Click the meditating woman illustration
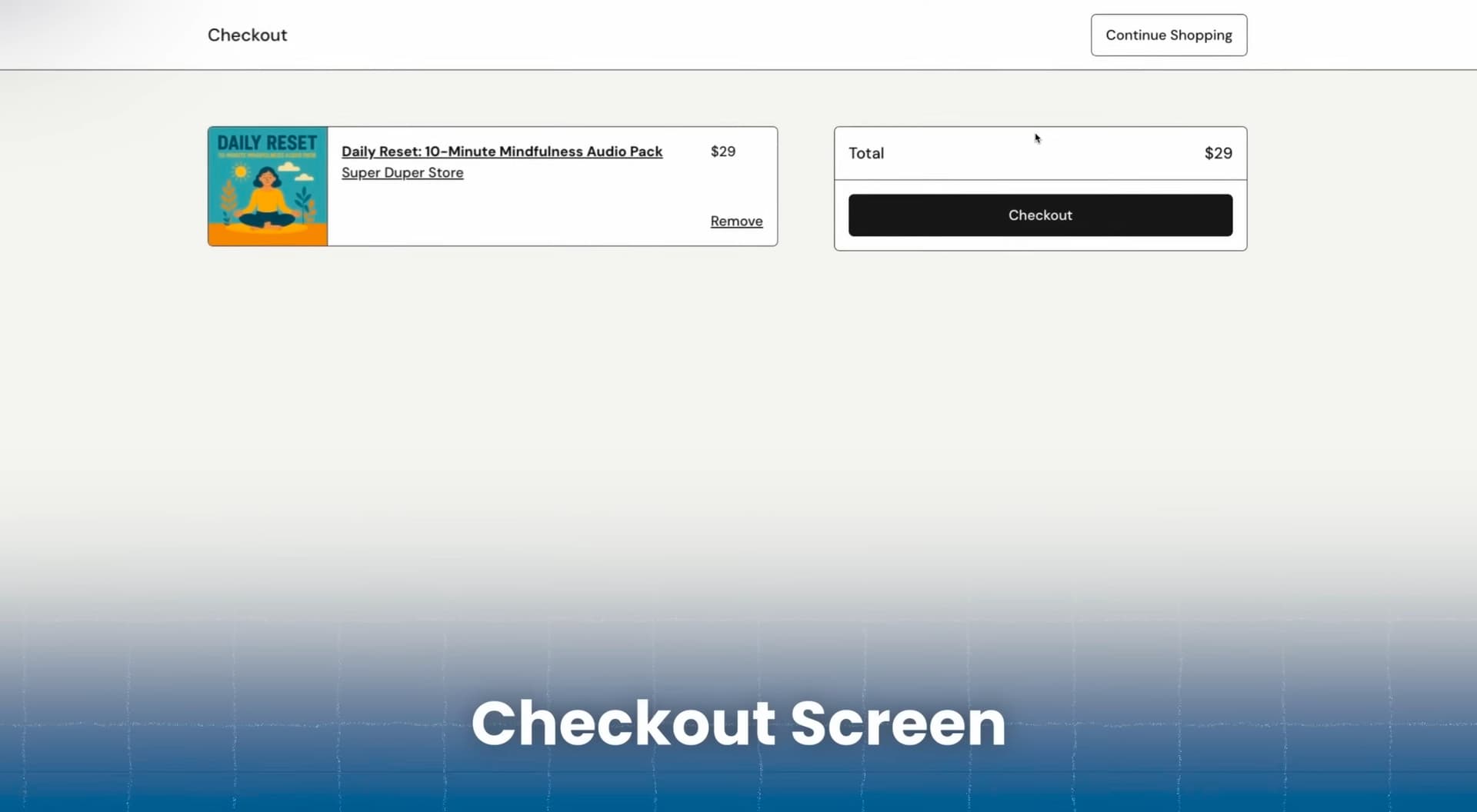Screen dimensions: 1477x812 click(x=267, y=198)
